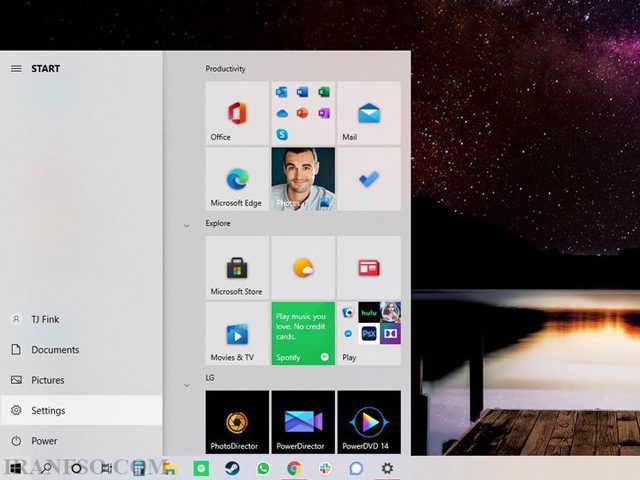The width and height of the screenshot is (640, 480).
Task: Open Settings gear on taskbar
Action: 387,468
